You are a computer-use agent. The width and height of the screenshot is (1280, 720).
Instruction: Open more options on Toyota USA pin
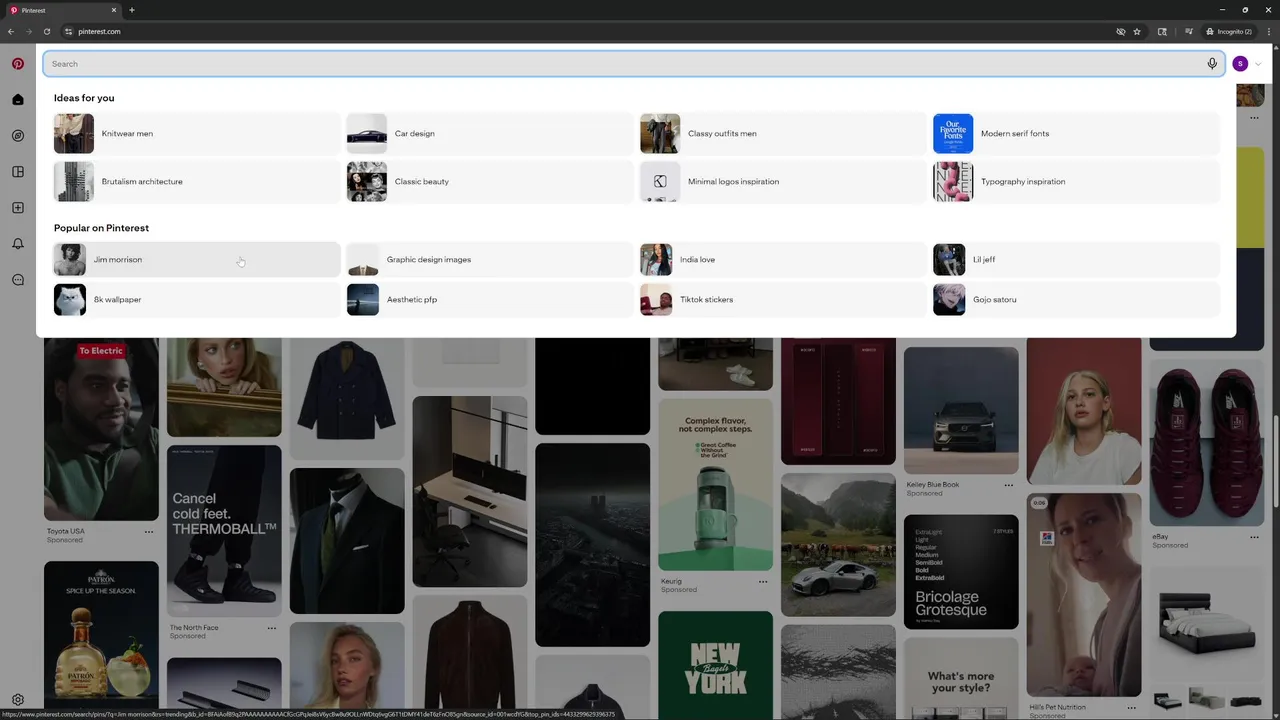[149, 531]
